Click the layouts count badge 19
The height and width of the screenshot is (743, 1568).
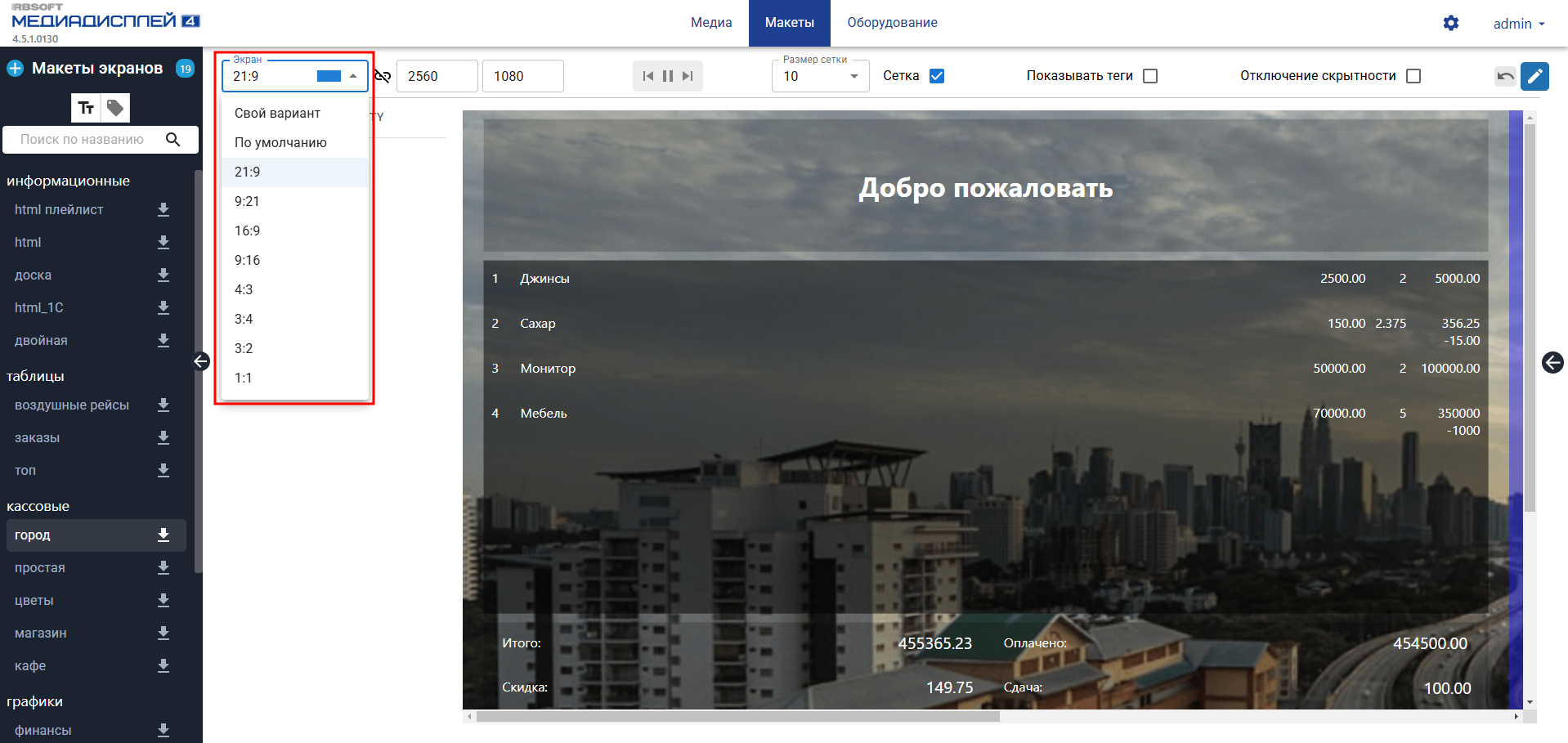click(x=186, y=69)
